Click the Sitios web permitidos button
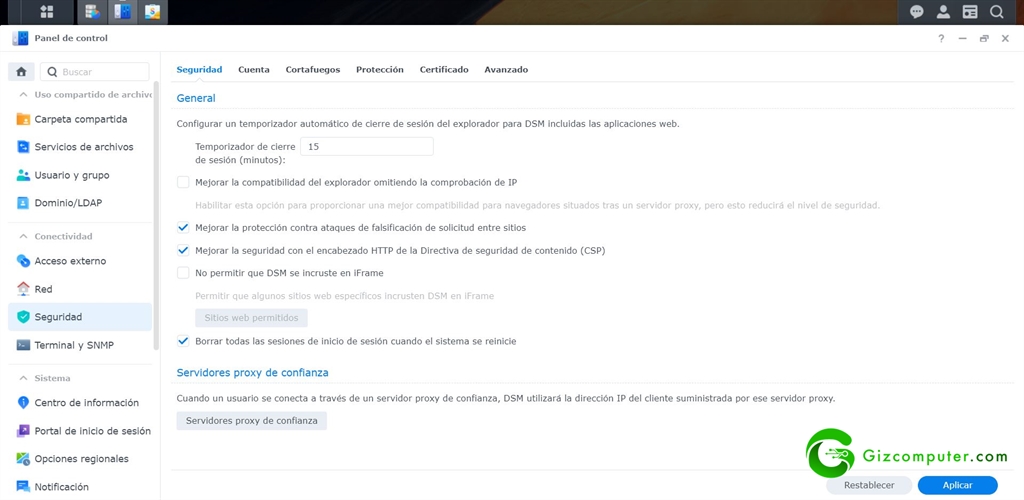The image size is (1024, 500). click(251, 318)
